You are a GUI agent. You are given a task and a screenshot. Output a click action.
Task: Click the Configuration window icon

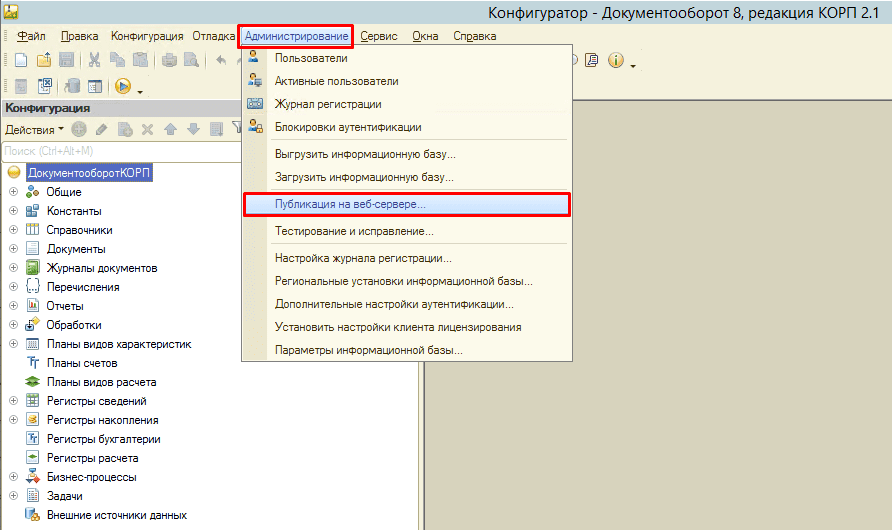click(95, 86)
